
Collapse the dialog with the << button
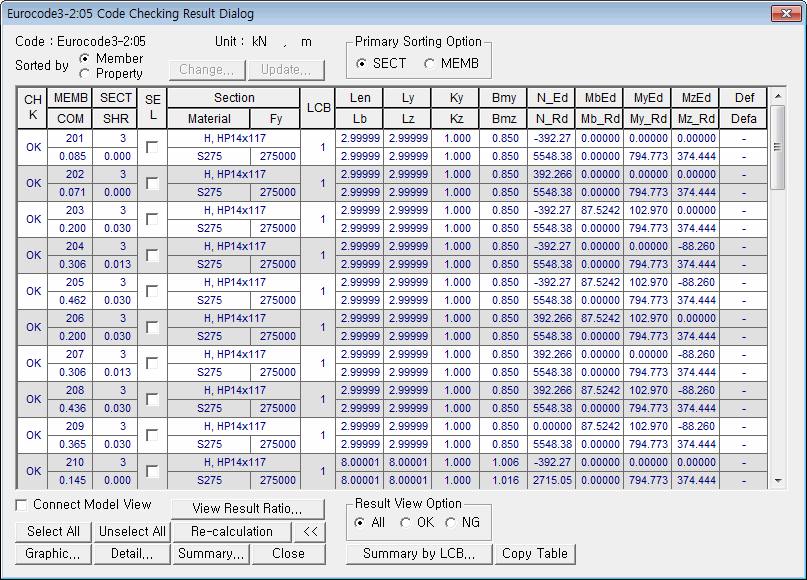pyautogui.click(x=308, y=531)
